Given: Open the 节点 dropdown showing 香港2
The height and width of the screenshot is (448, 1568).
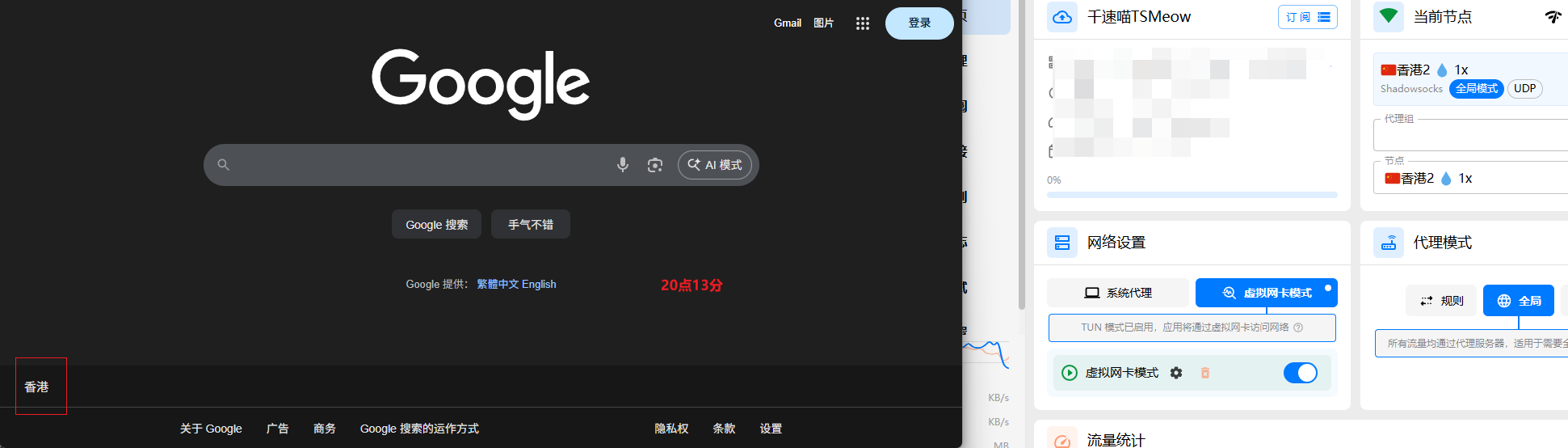Looking at the screenshot, I should point(1470,179).
